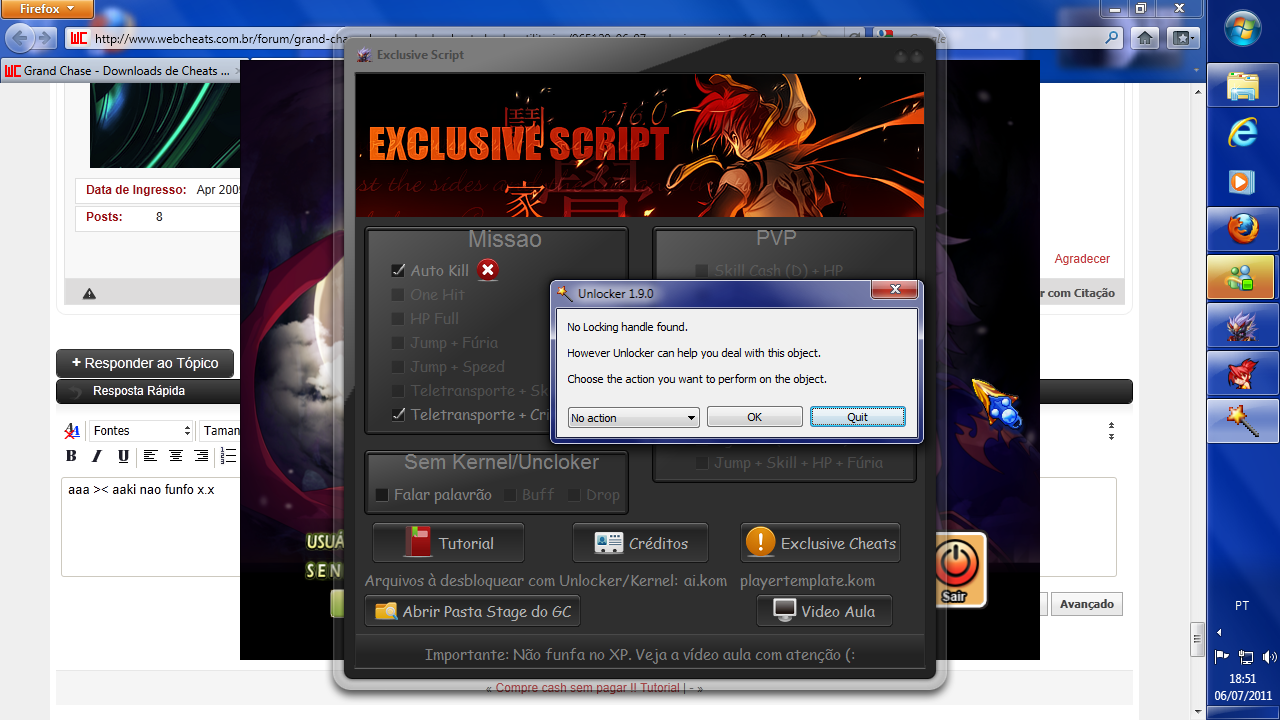Uncheck the Auto Kill checkbox
The image size is (1280, 720).
click(x=398, y=271)
